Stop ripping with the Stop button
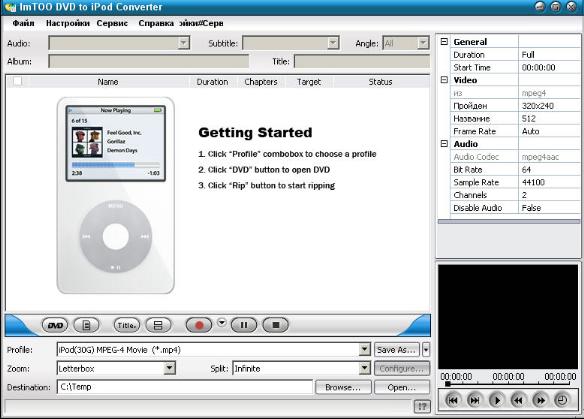Viewport: 584px width, 419px height. point(276,325)
